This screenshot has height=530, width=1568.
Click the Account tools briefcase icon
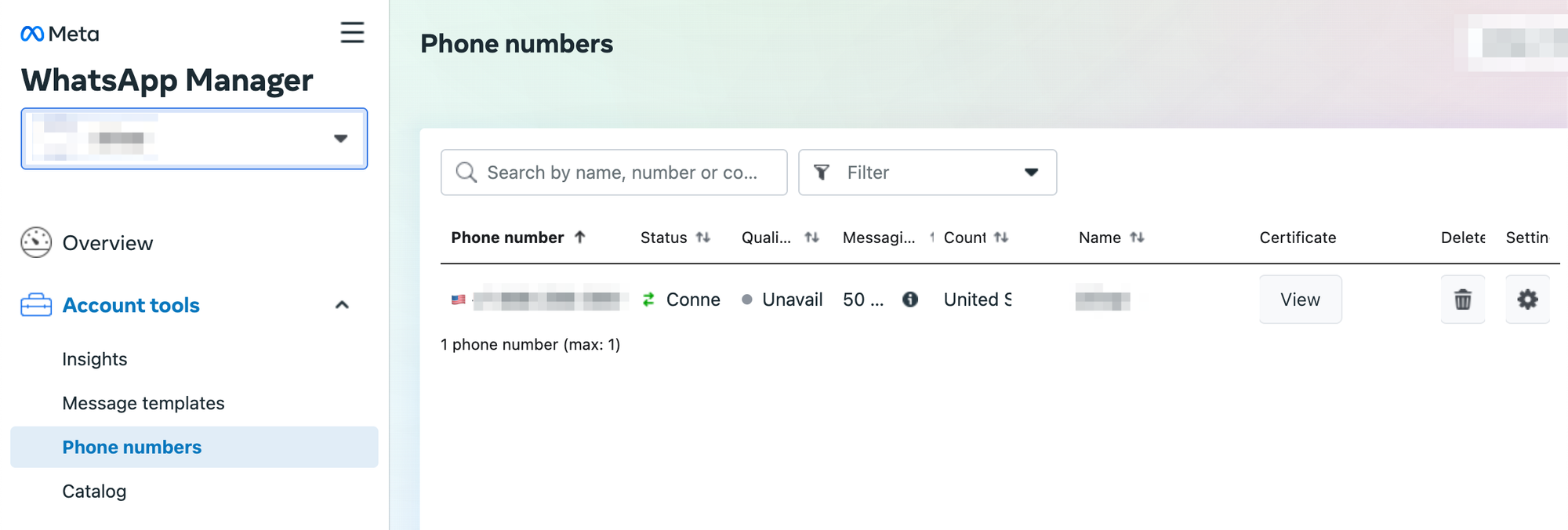(36, 305)
